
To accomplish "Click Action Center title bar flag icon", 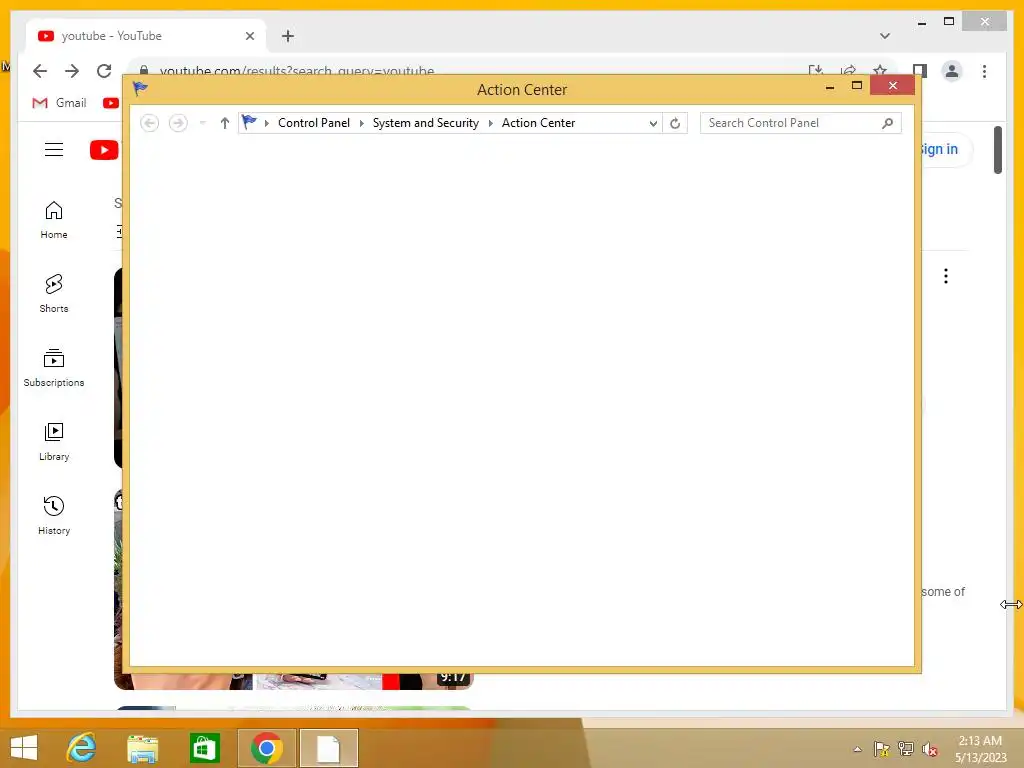I will pyautogui.click(x=140, y=88).
